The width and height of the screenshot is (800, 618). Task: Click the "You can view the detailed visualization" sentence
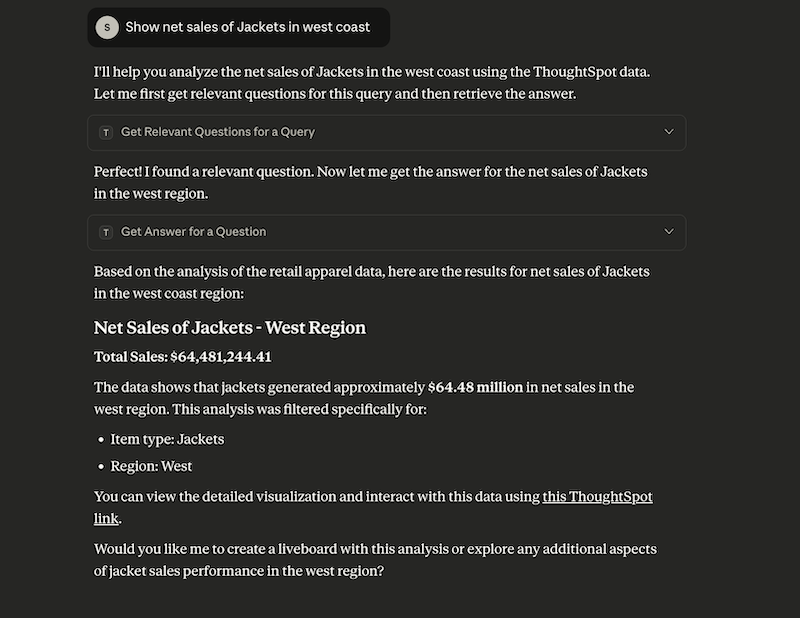coord(318,497)
